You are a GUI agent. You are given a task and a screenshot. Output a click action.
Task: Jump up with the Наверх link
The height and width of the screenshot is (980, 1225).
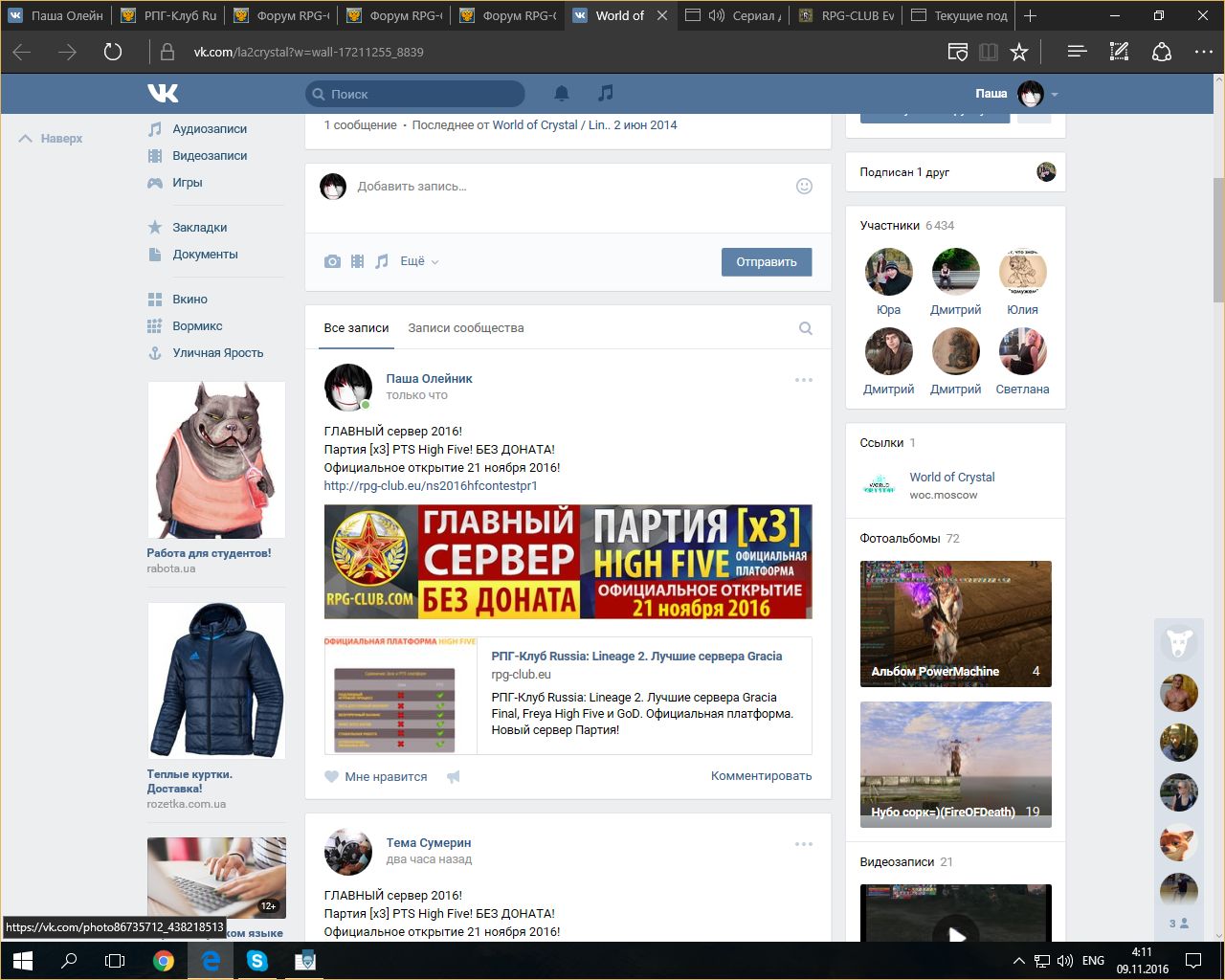(51, 139)
